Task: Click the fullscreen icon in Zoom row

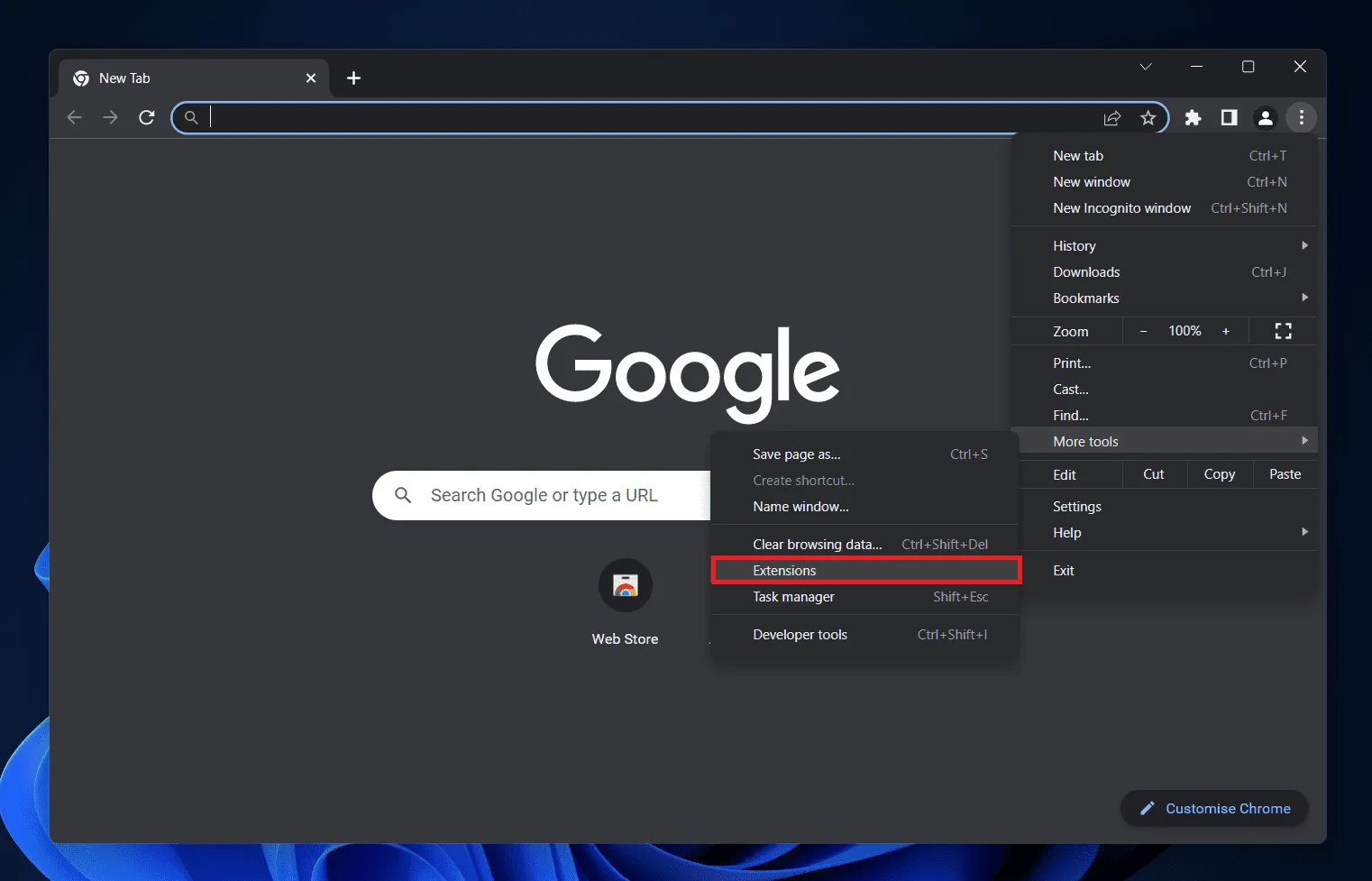Action: tap(1283, 331)
